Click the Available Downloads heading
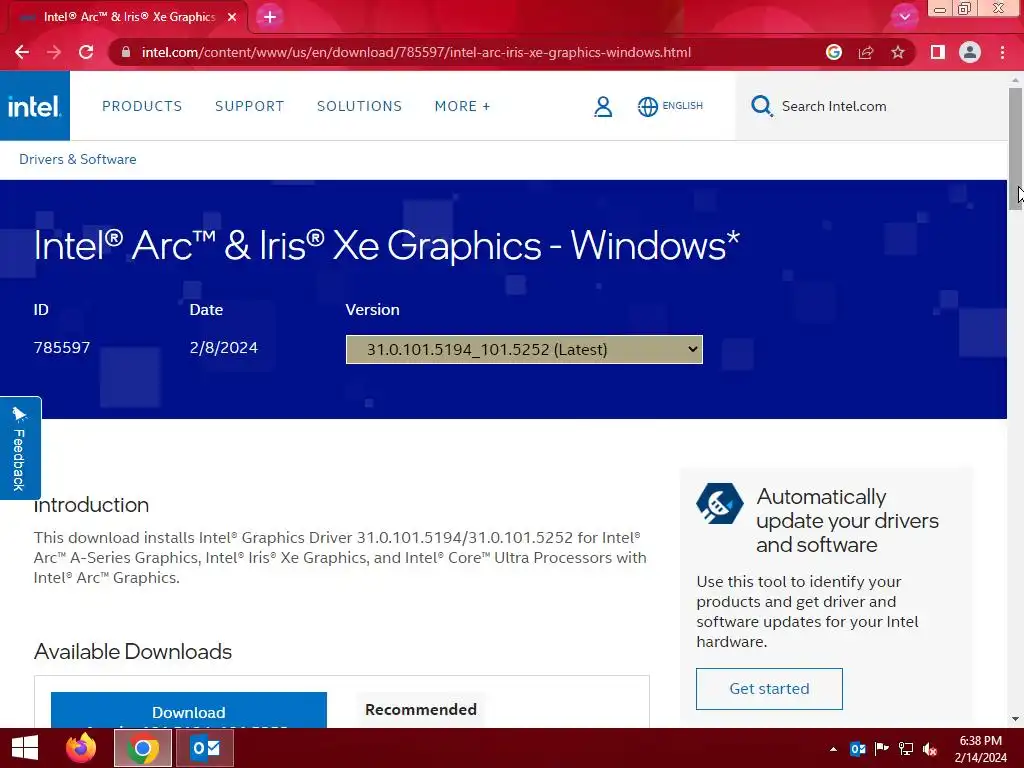The height and width of the screenshot is (768, 1024). 133,652
